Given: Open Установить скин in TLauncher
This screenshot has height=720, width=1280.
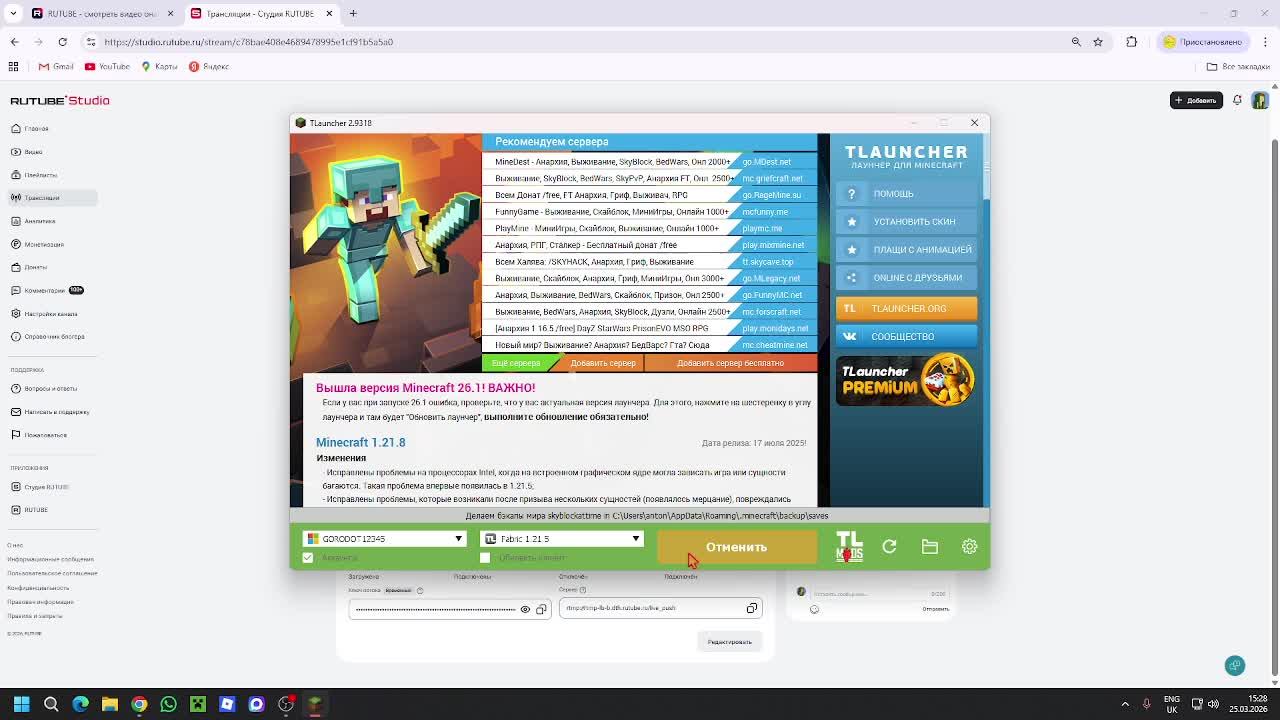Looking at the screenshot, I should [906, 222].
